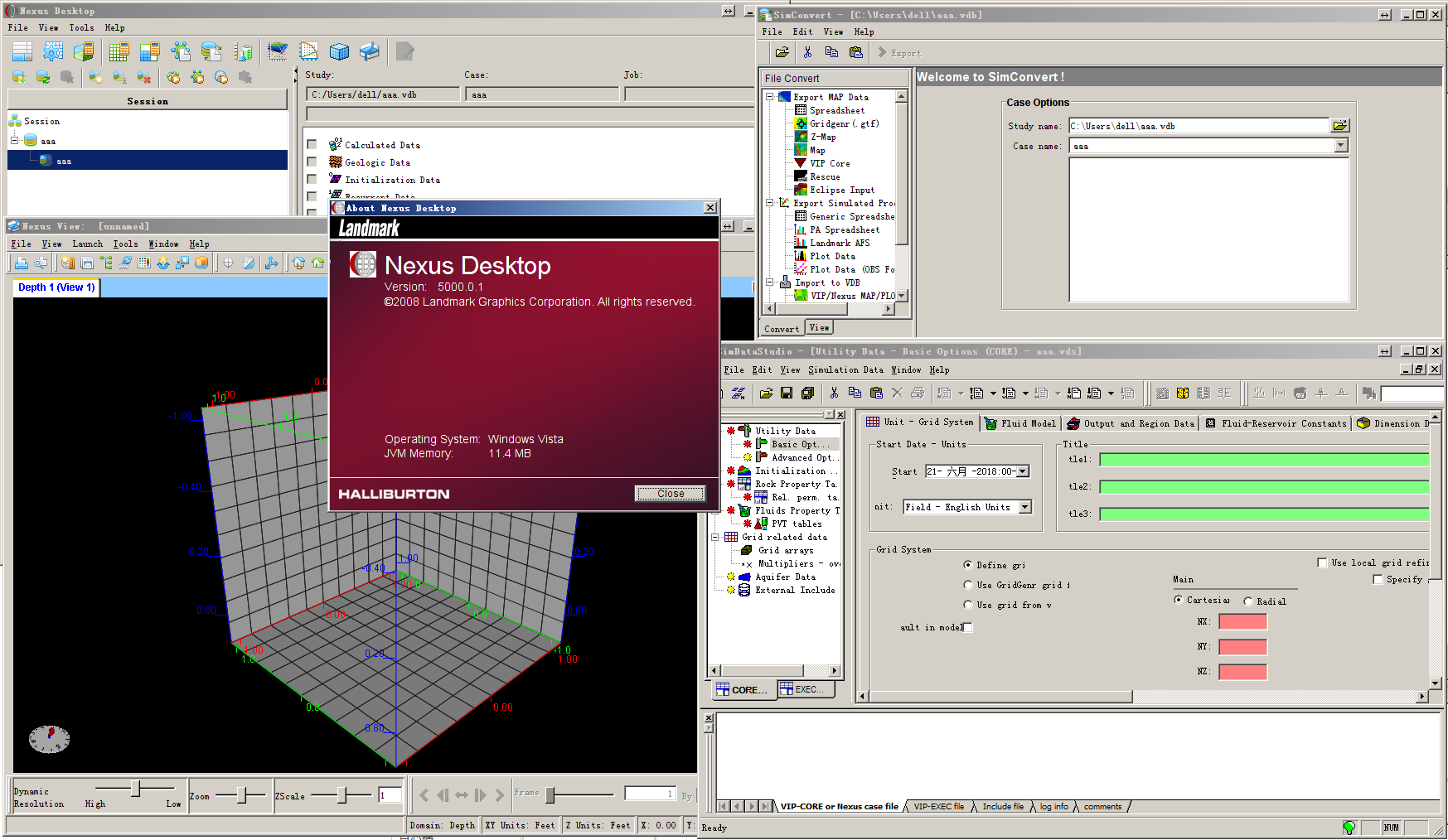Click the CORE button below the tree
This screenshot has height=840, width=1448.
[743, 689]
